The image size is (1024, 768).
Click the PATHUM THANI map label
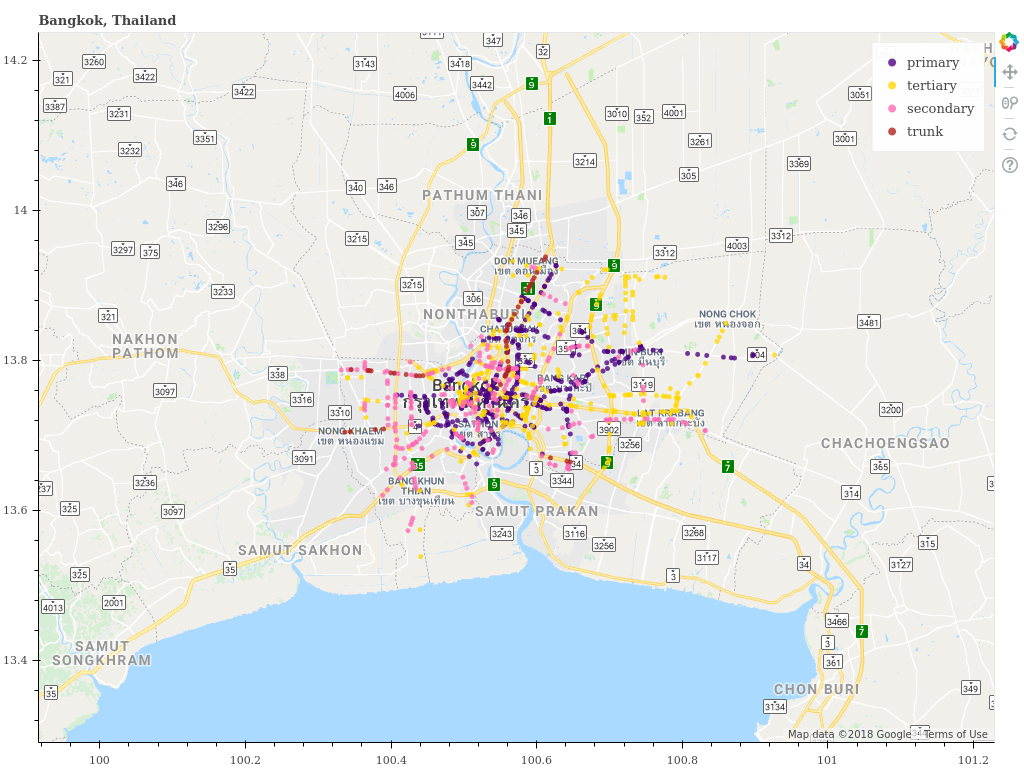point(482,196)
